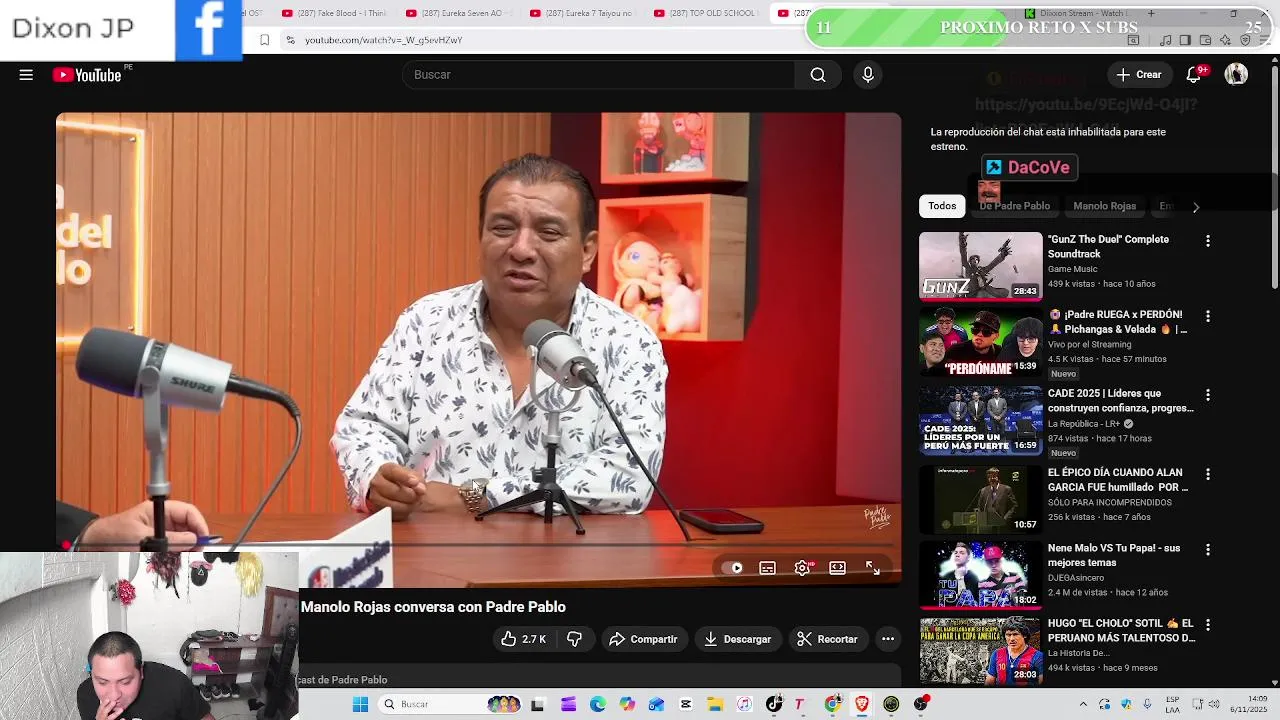This screenshot has width=1280, height=720.
Task: Start voice search with microphone icon
Action: pos(868,75)
